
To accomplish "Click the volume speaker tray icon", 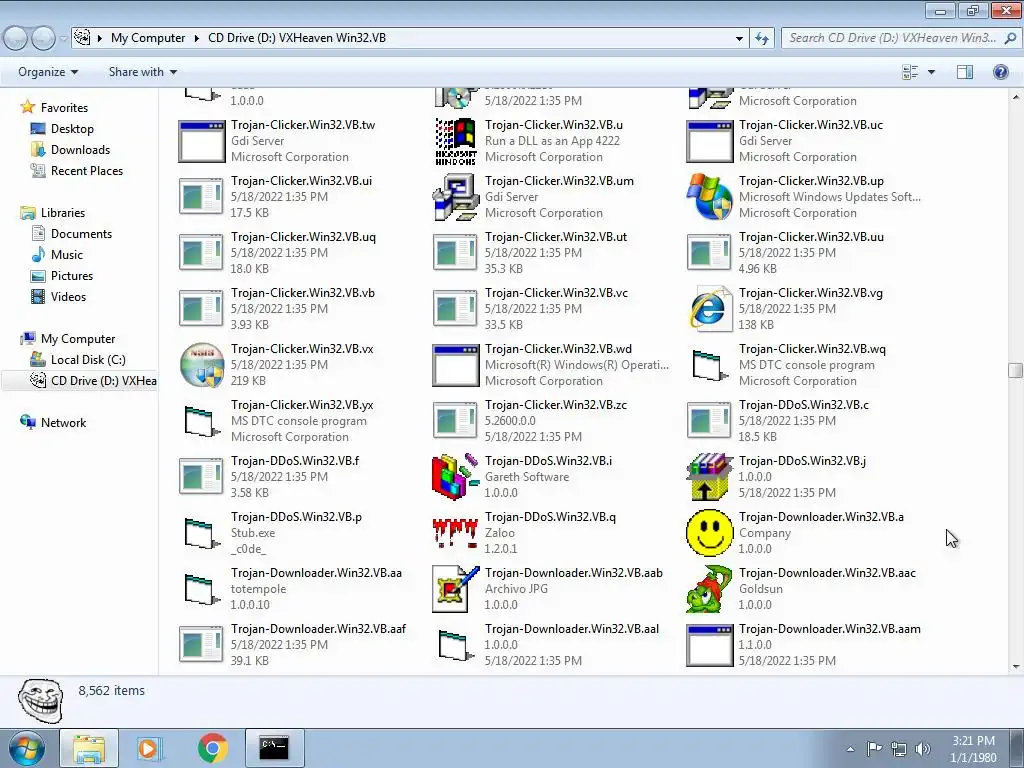I will tap(922, 749).
